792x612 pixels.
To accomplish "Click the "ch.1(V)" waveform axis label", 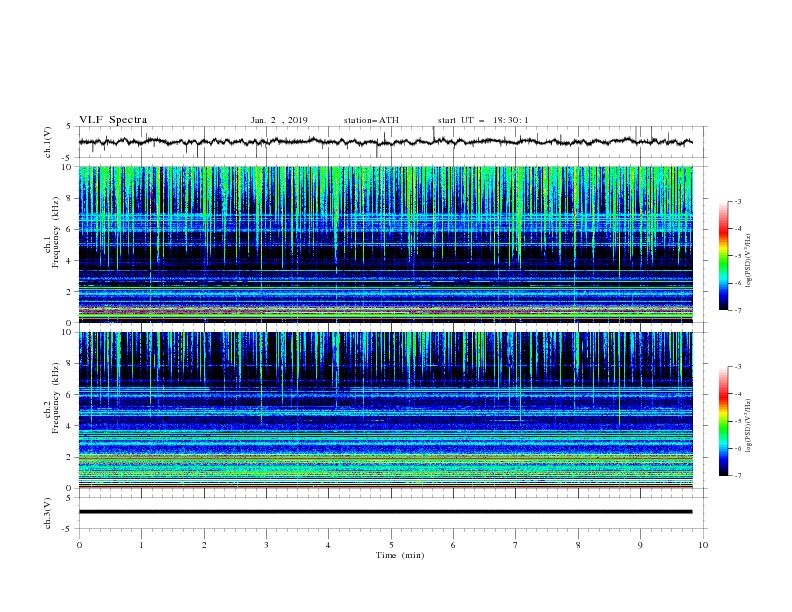I will tap(48, 142).
